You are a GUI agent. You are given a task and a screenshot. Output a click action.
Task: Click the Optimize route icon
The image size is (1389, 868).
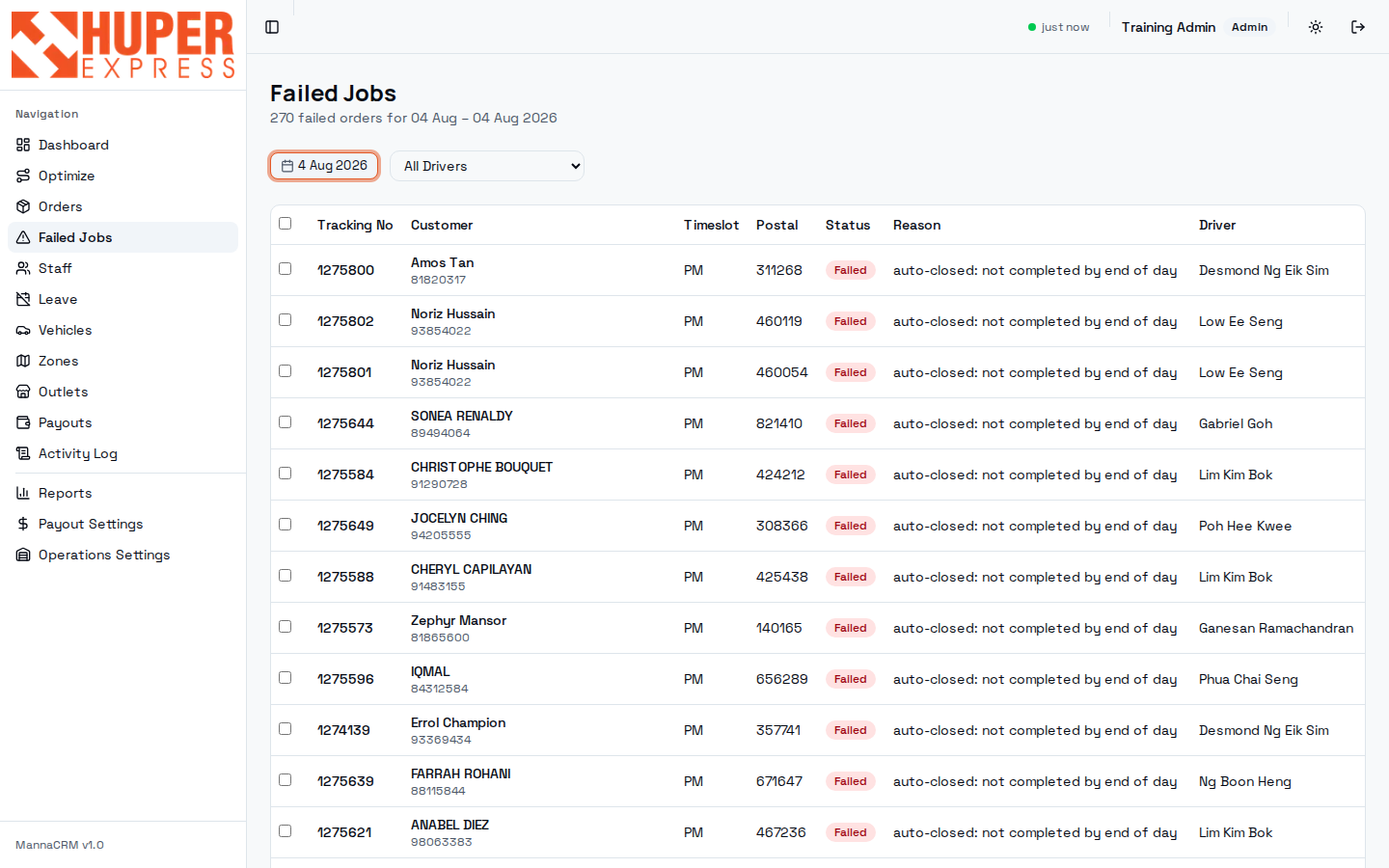coord(23,176)
